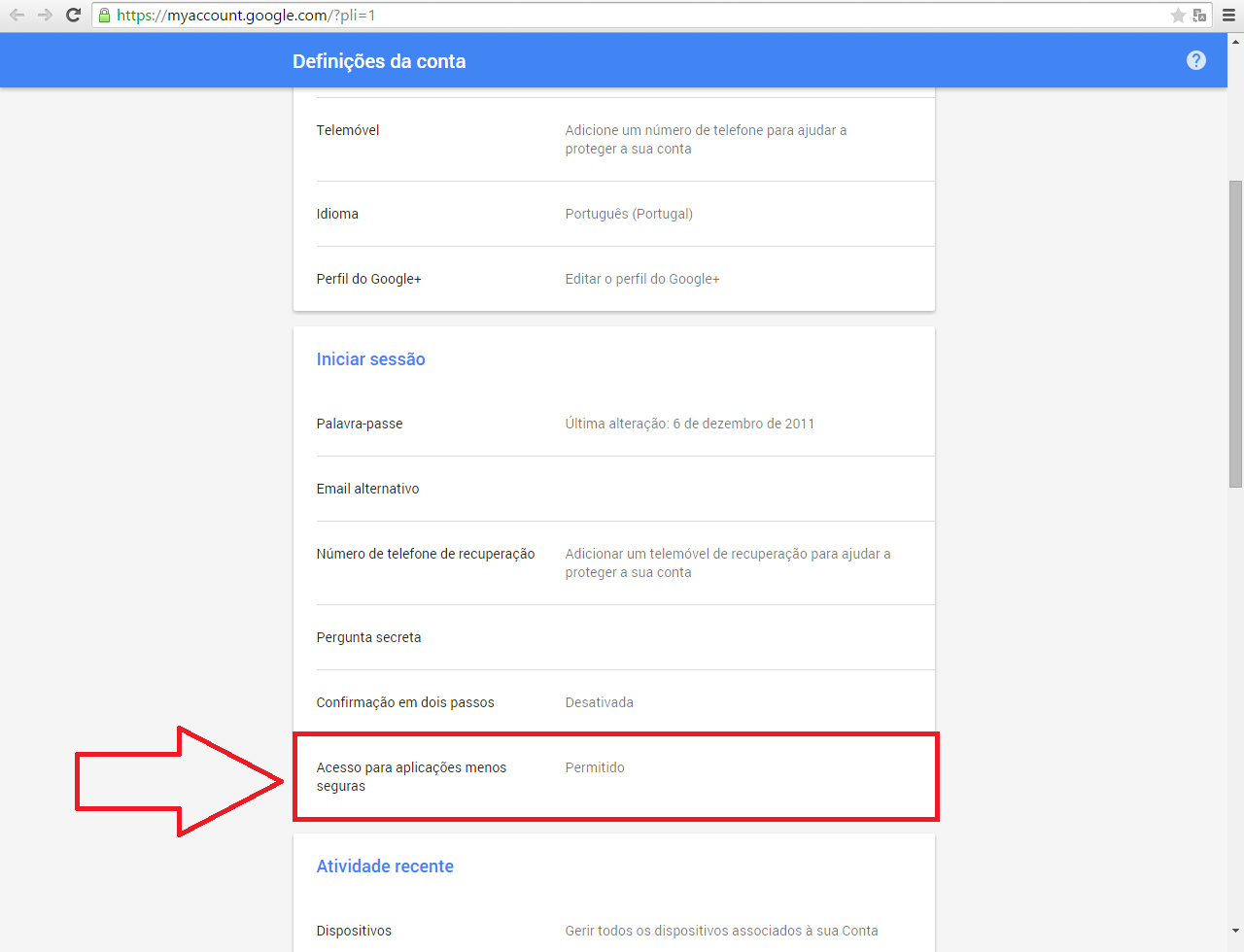Bookmark this page with star icon
Screen dimensions: 1244x952
1178,16
